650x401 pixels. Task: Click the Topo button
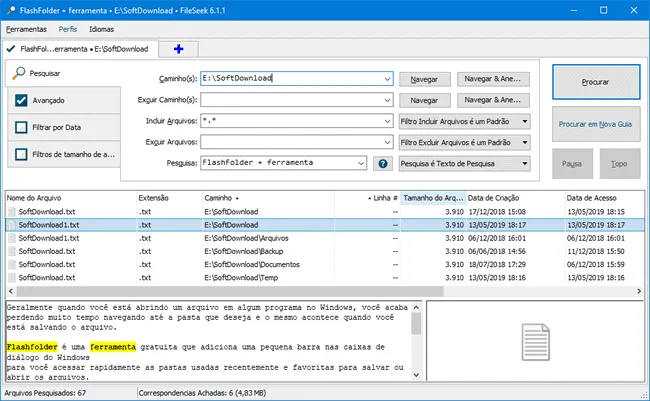[x=619, y=164]
